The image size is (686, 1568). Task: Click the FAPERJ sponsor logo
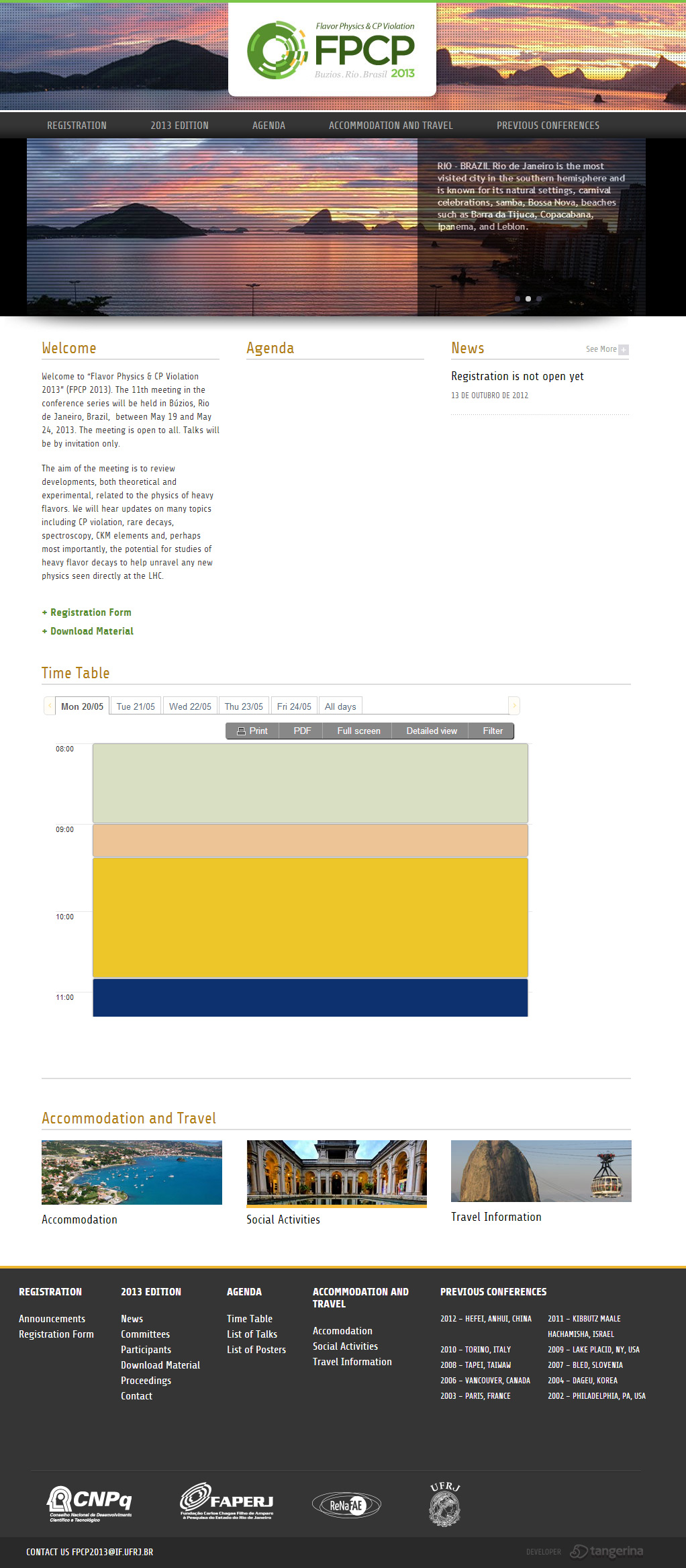(x=227, y=1502)
